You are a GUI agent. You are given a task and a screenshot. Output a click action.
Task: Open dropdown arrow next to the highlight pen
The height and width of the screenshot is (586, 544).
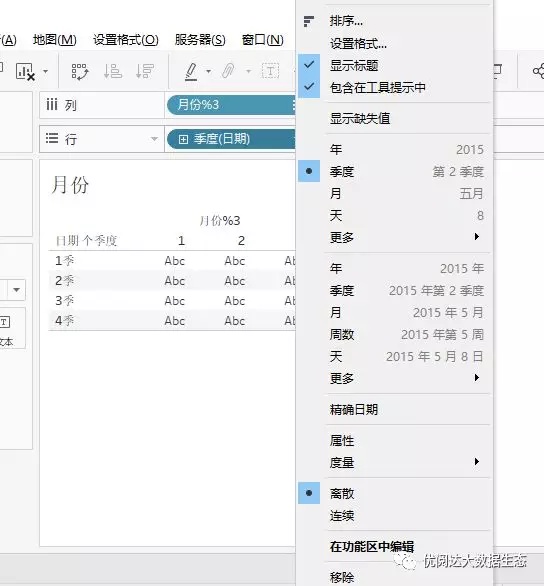point(209,71)
